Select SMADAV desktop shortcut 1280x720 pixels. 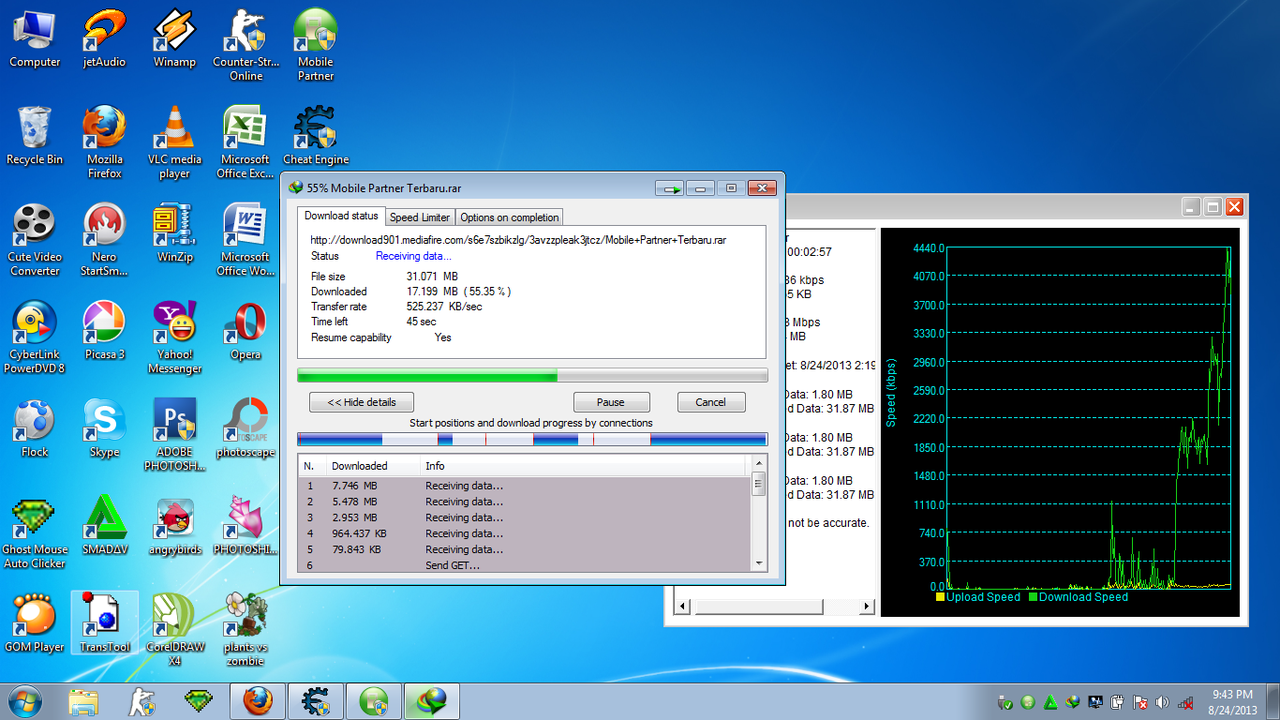[x=105, y=526]
